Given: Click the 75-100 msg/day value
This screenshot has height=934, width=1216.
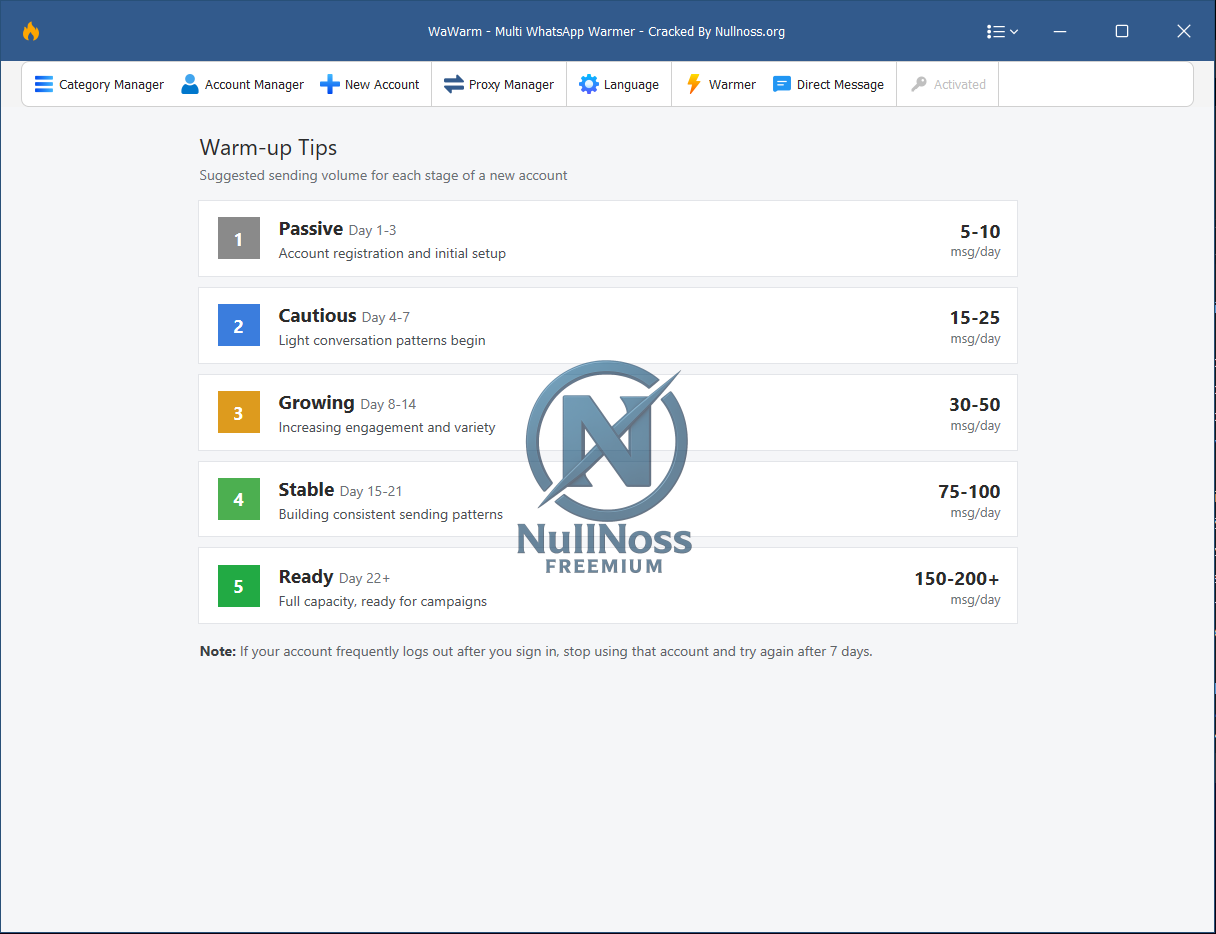Looking at the screenshot, I should click(969, 492).
